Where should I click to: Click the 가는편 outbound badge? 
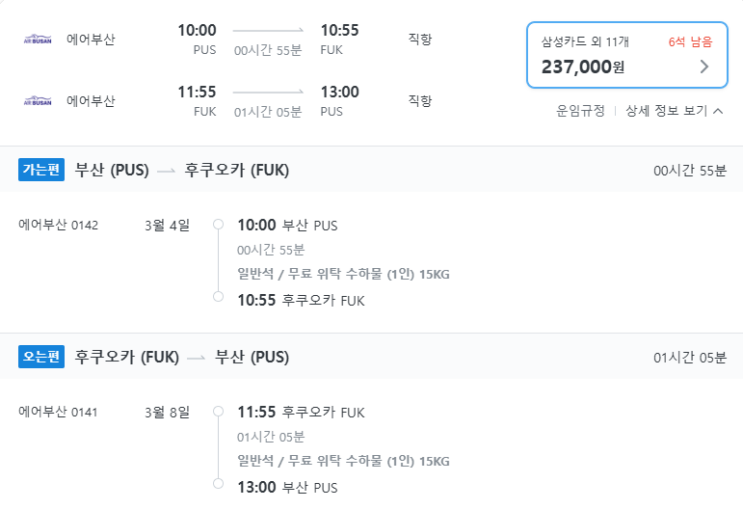pyautogui.click(x=41, y=170)
